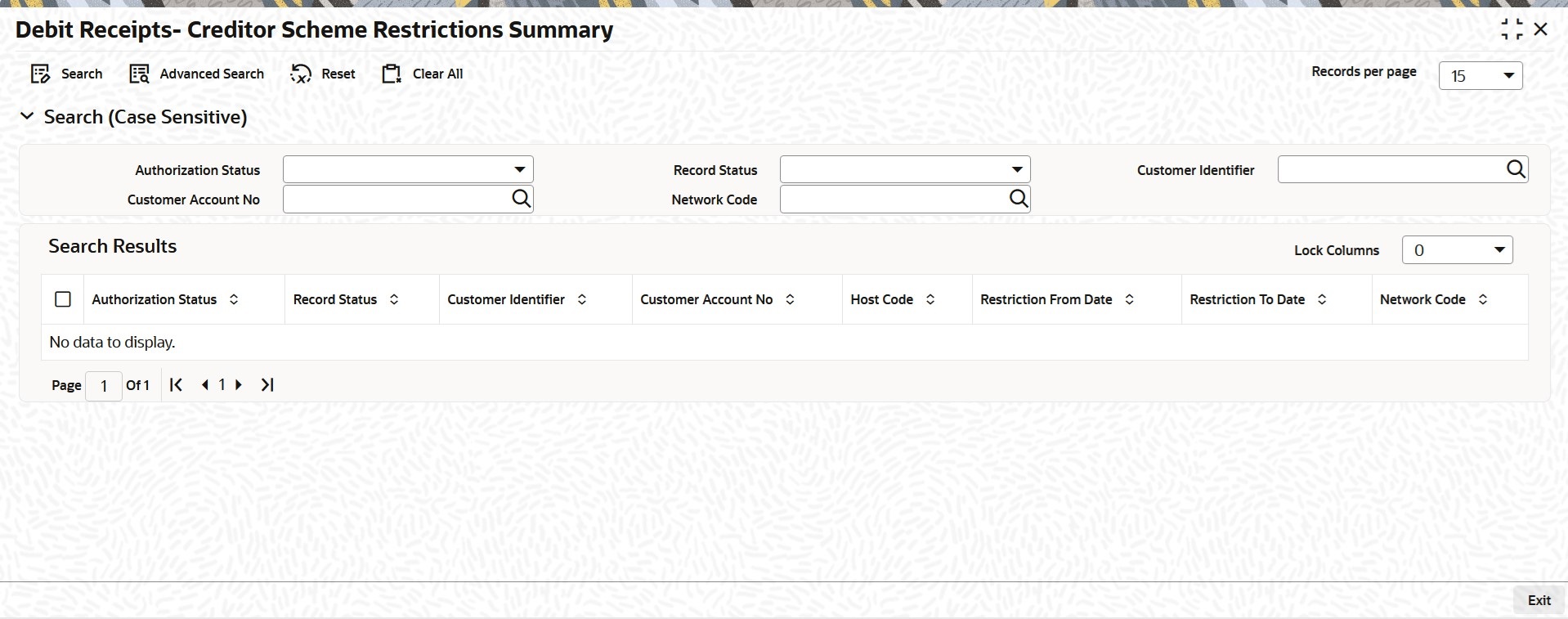1568x619 pixels.
Task: Sort by Network Code column
Action: pyautogui.click(x=1483, y=299)
